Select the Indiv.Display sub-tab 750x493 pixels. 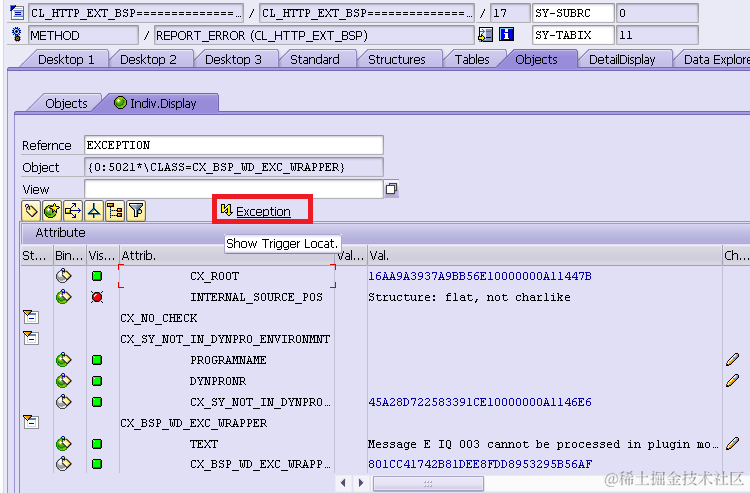163,103
